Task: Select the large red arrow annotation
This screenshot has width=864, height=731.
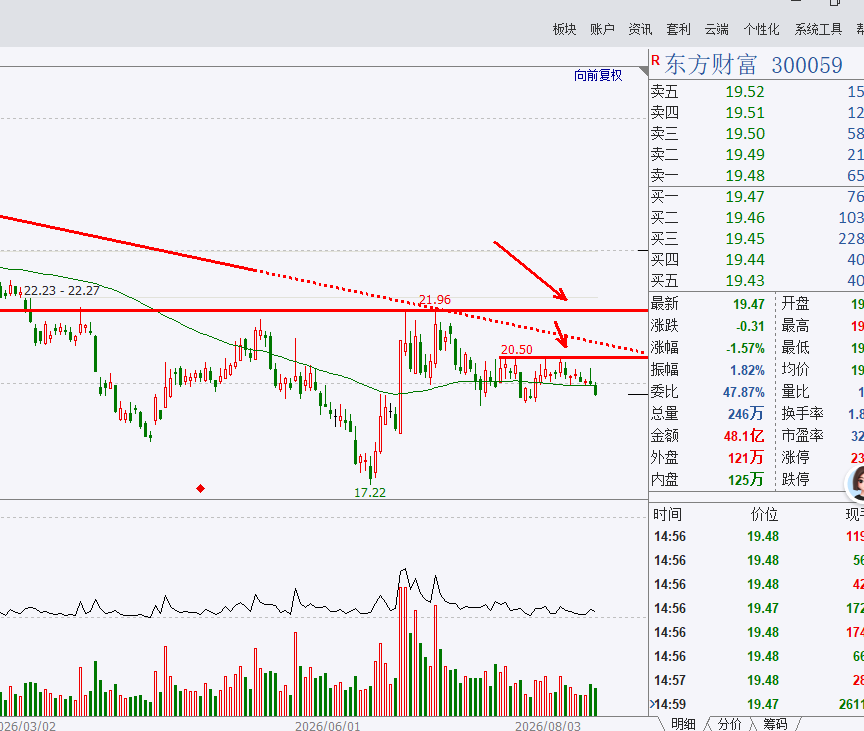Action: [530, 270]
